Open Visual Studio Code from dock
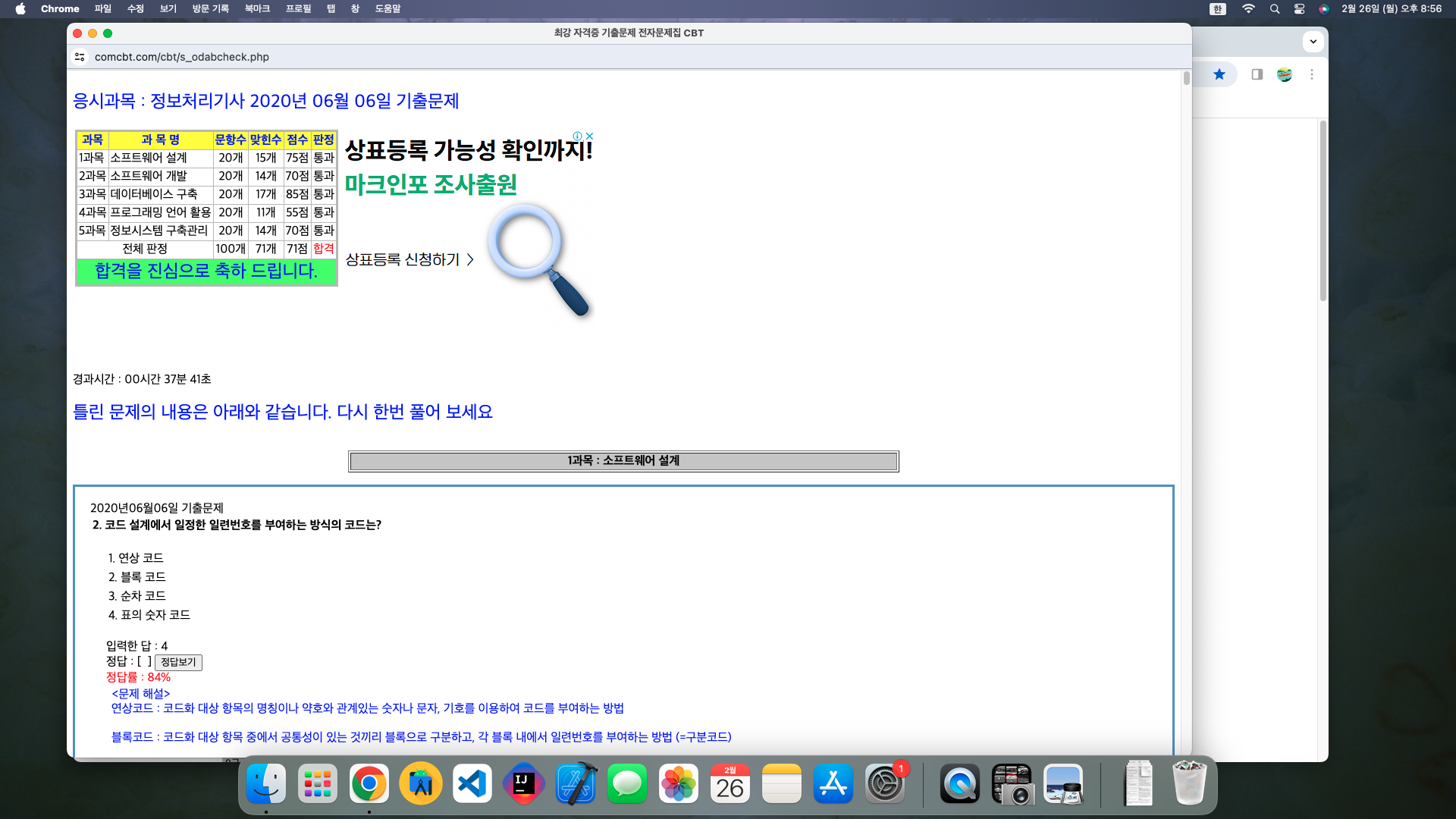Screen dimensions: 1456x819 pyautogui.click(x=472, y=784)
